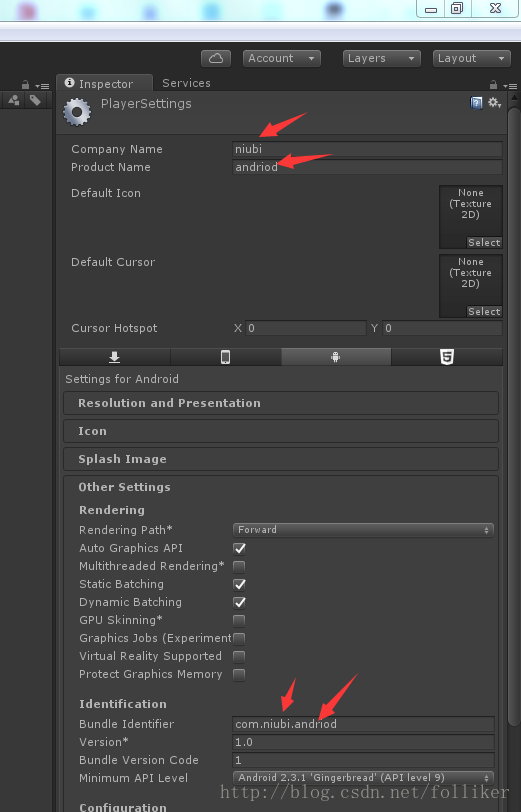The image size is (521, 812).
Task: Expand the Splash Image section
Action: [x=281, y=459]
